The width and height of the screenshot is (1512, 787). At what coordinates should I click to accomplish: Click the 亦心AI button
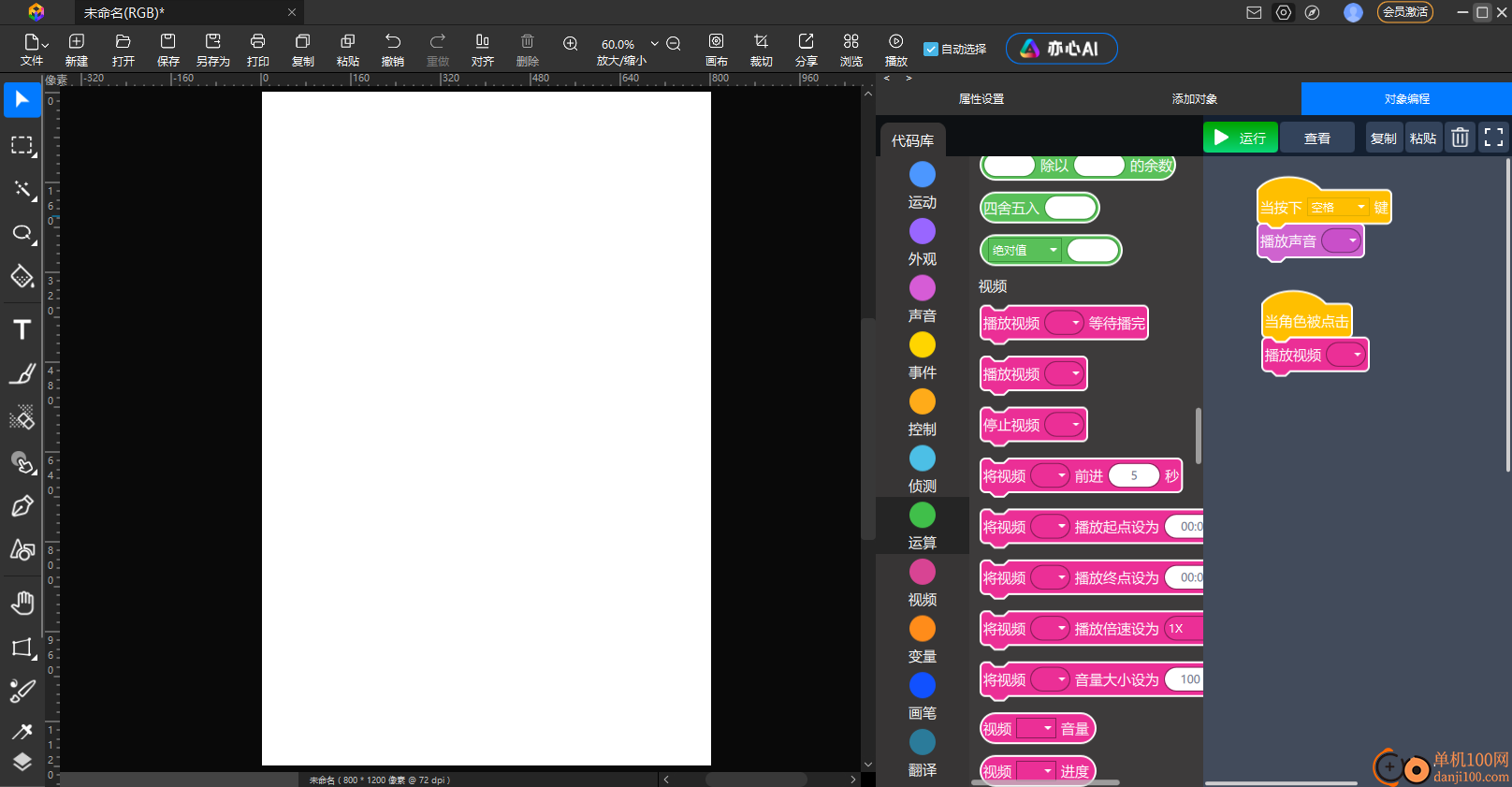pos(1061,49)
